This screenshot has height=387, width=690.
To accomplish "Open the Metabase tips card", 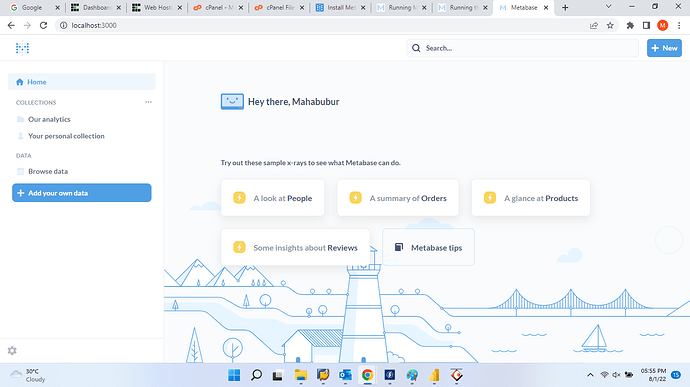I will point(429,247).
